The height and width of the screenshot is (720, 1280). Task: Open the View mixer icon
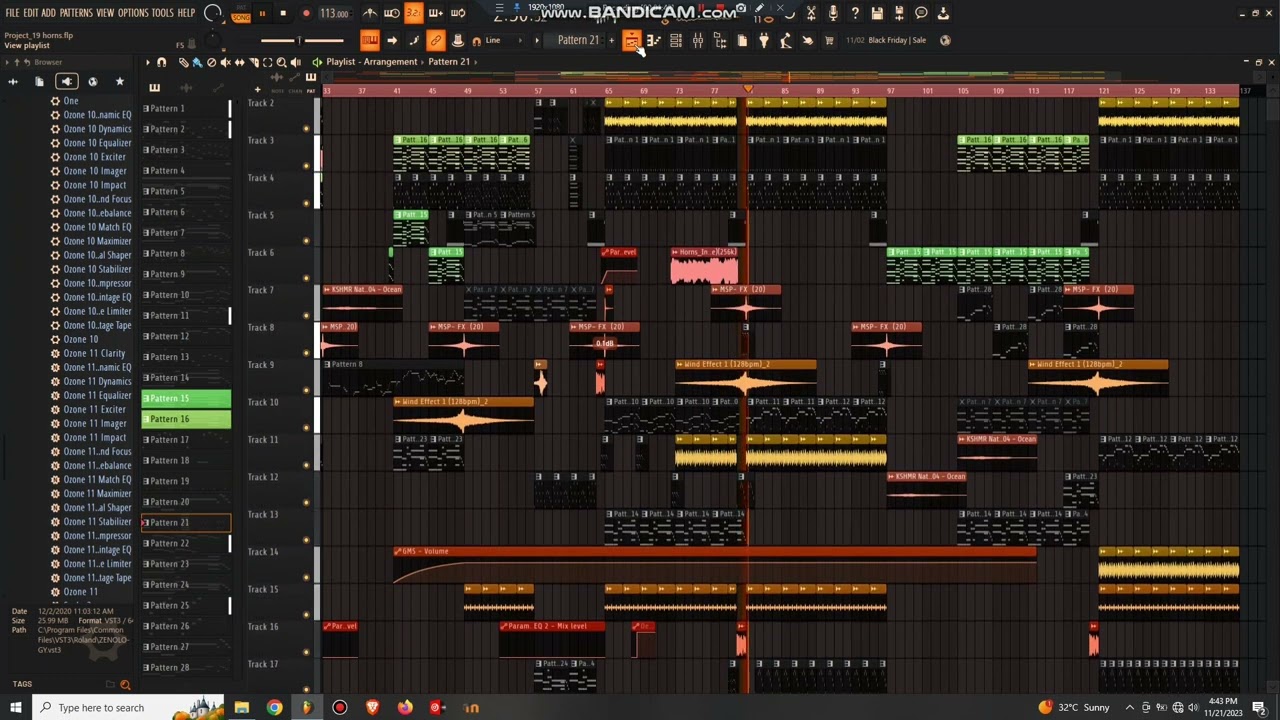[698, 40]
